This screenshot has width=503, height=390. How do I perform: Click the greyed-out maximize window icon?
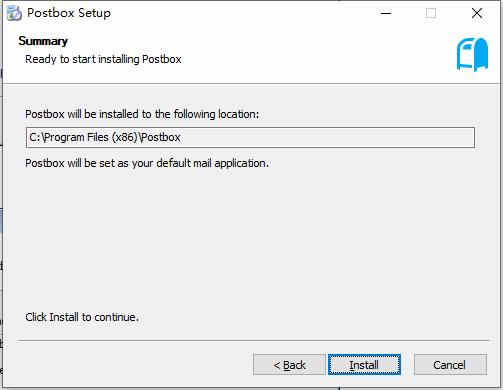point(431,13)
